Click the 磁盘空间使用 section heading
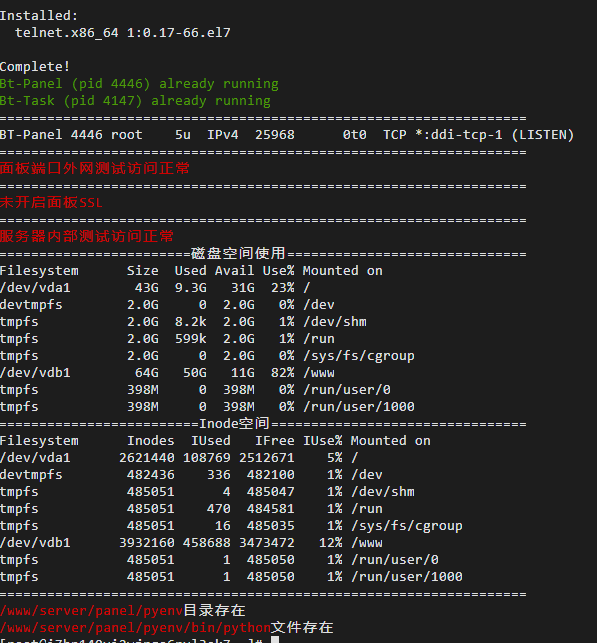Viewport: 597px width, 643px height. (x=238, y=253)
